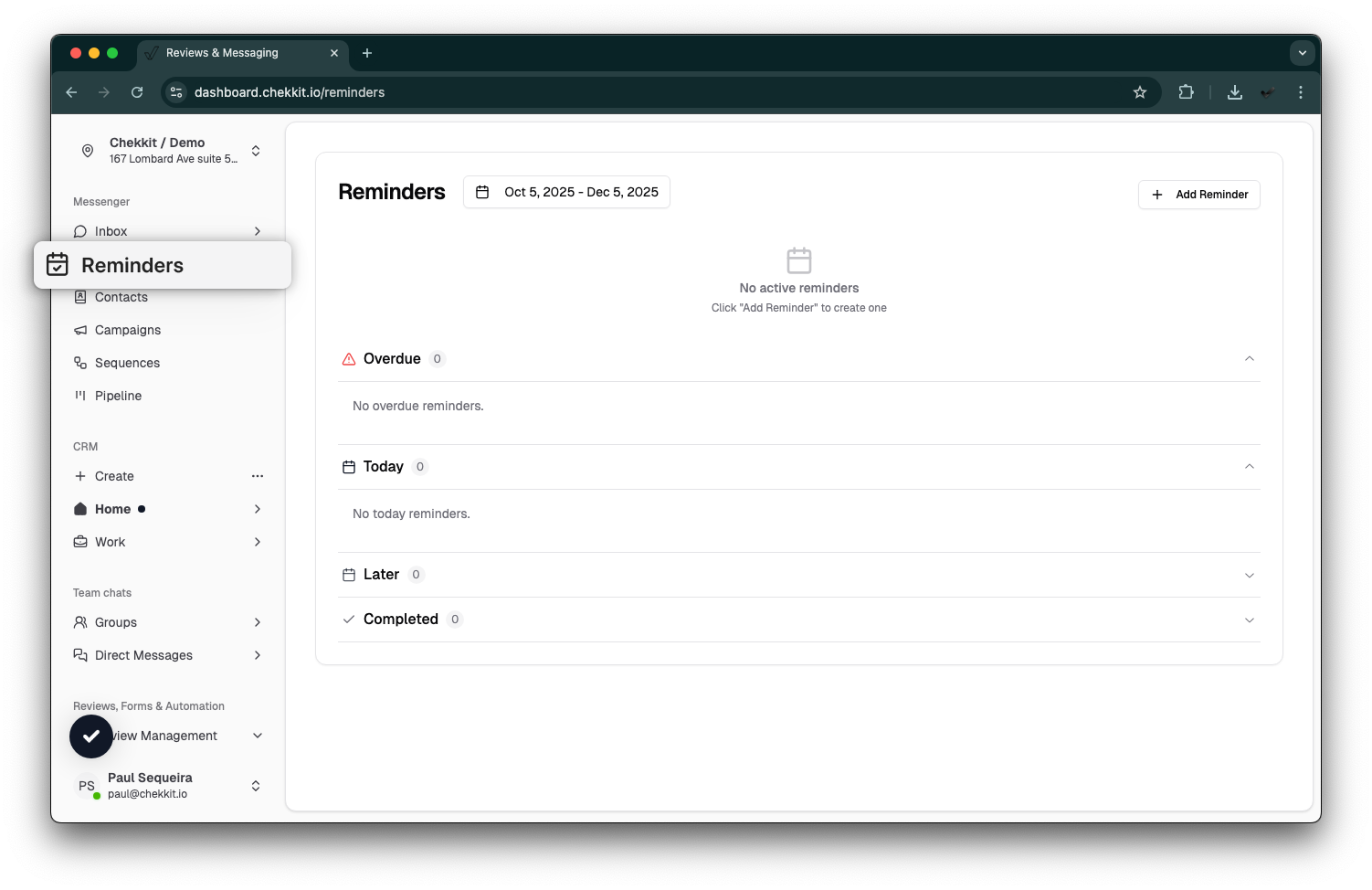This screenshot has height=890, width=1372.
Task: Open the site information icon in address bar
Action: coord(177,92)
